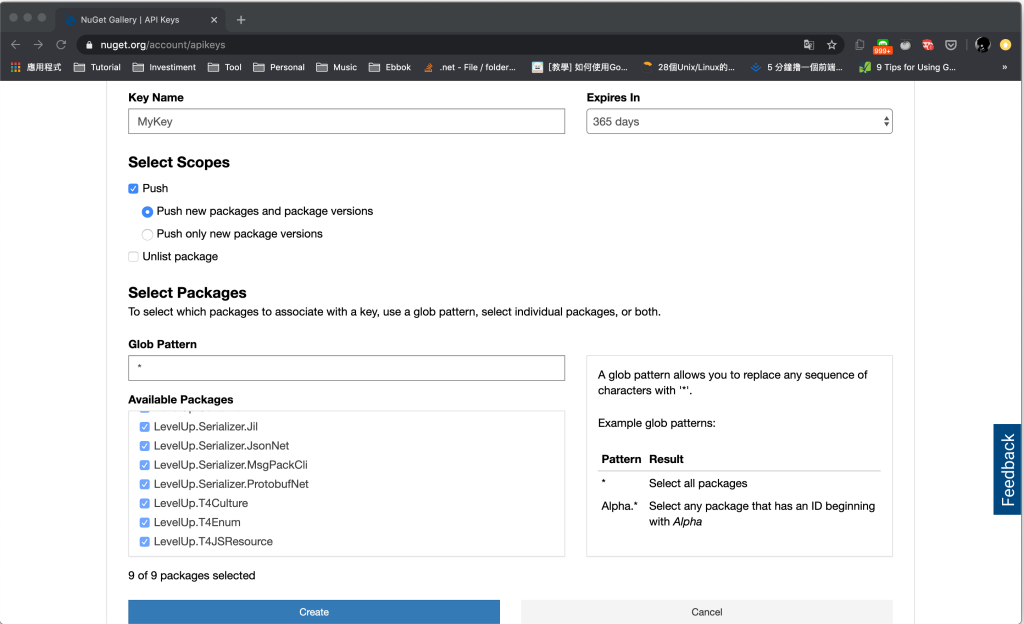The width and height of the screenshot is (1024, 624).
Task: Open Google Translate icon in address bar
Action: click(x=808, y=44)
